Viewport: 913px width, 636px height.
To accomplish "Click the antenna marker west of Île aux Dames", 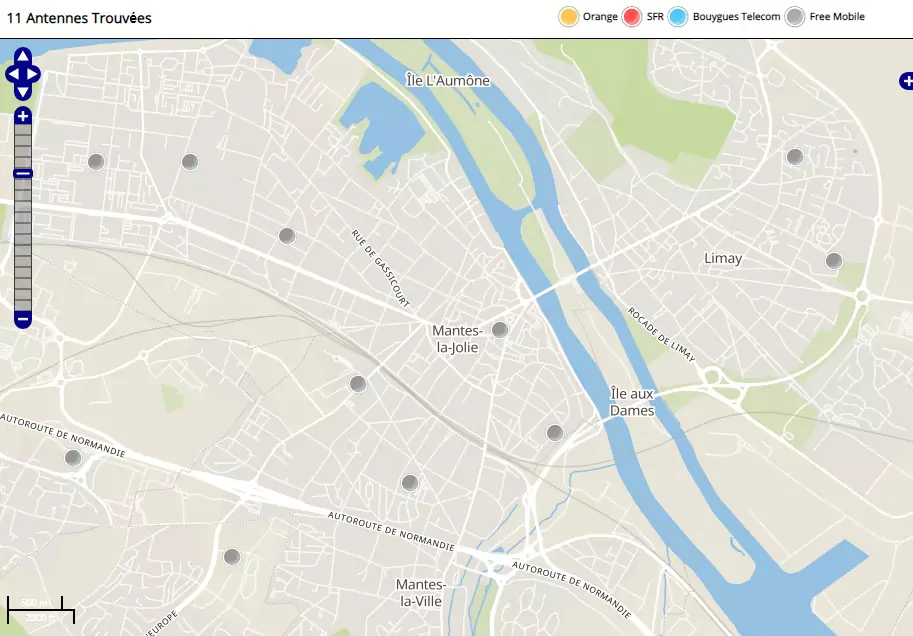I will (555, 432).
